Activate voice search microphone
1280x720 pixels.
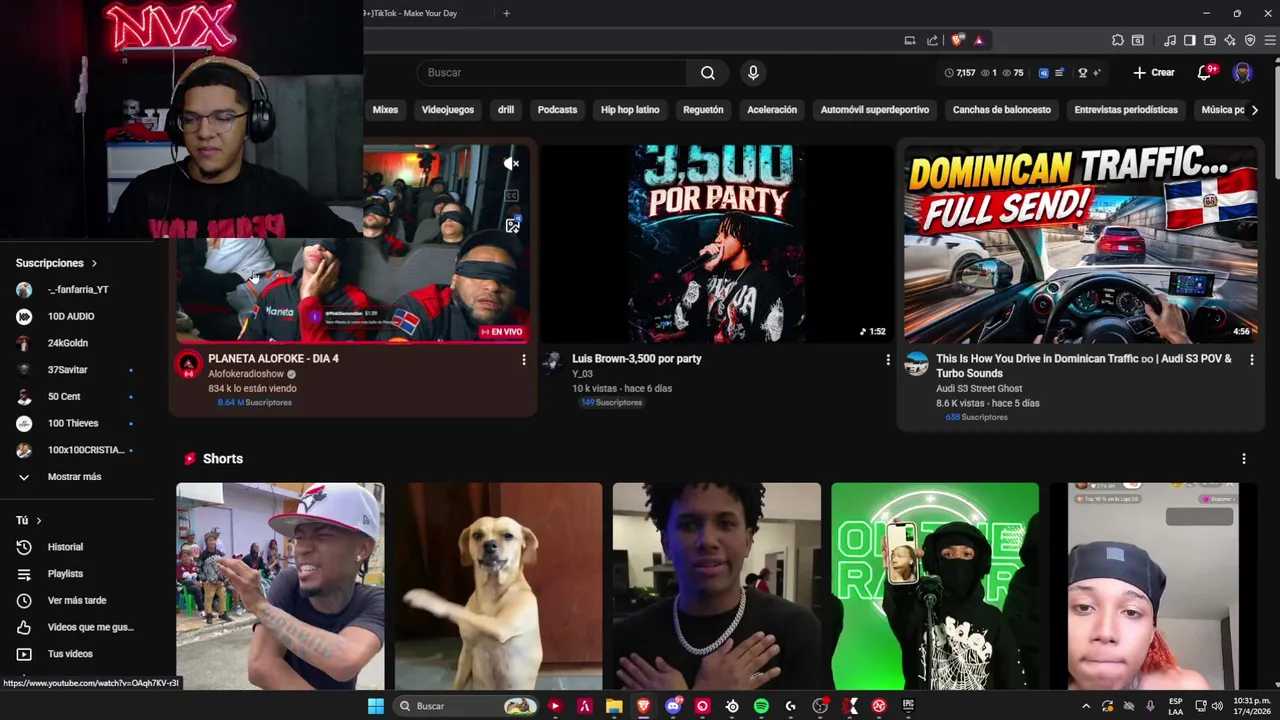pyautogui.click(x=753, y=72)
